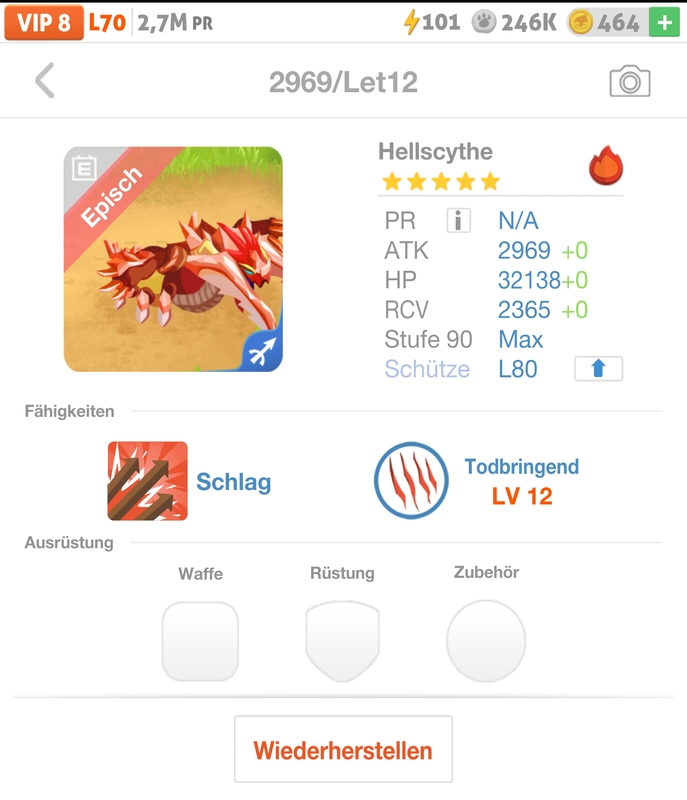Viewport: 687px width, 800px height.
Task: Select the empty Waffe equipment slot
Action: point(200,641)
